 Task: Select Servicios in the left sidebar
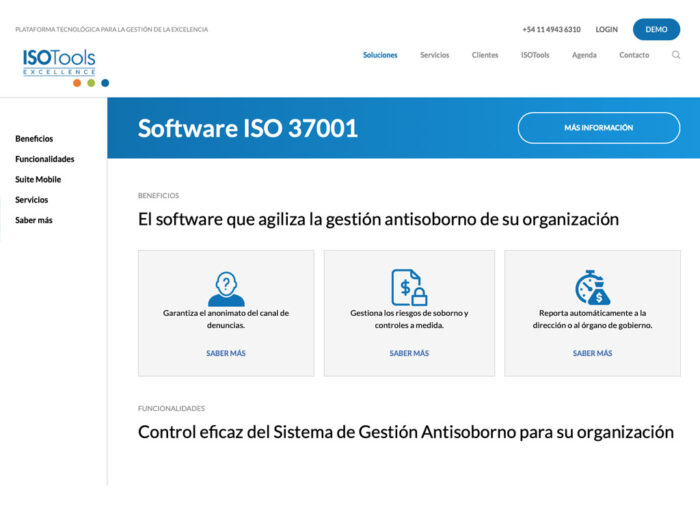(x=31, y=200)
